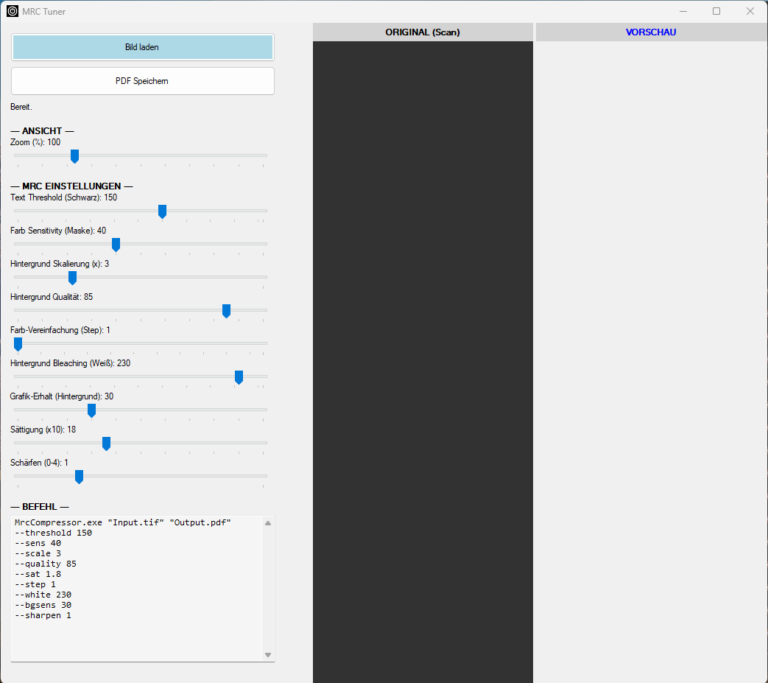768x683 pixels.
Task: Click the Hintergrund Bleaching slider handle
Action: click(238, 377)
